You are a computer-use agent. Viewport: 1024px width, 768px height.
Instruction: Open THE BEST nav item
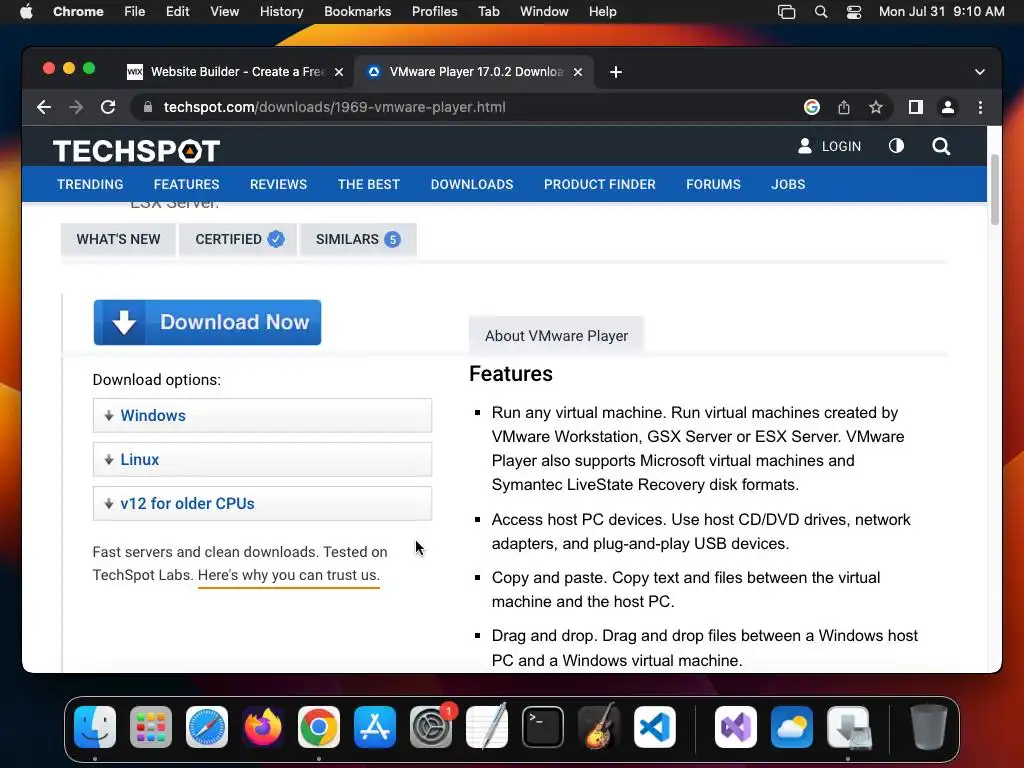(369, 184)
